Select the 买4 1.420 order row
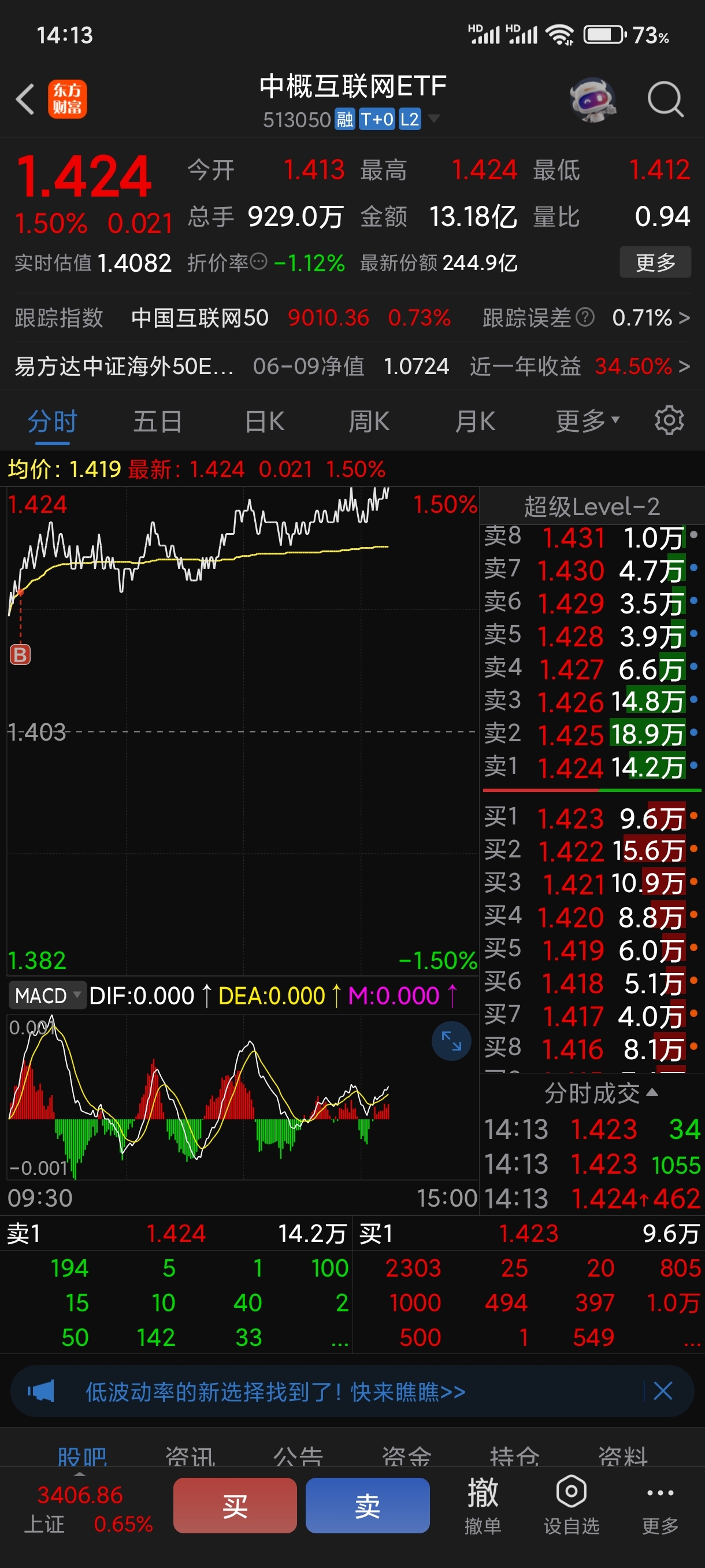Viewport: 705px width, 1568px height. tap(592, 917)
